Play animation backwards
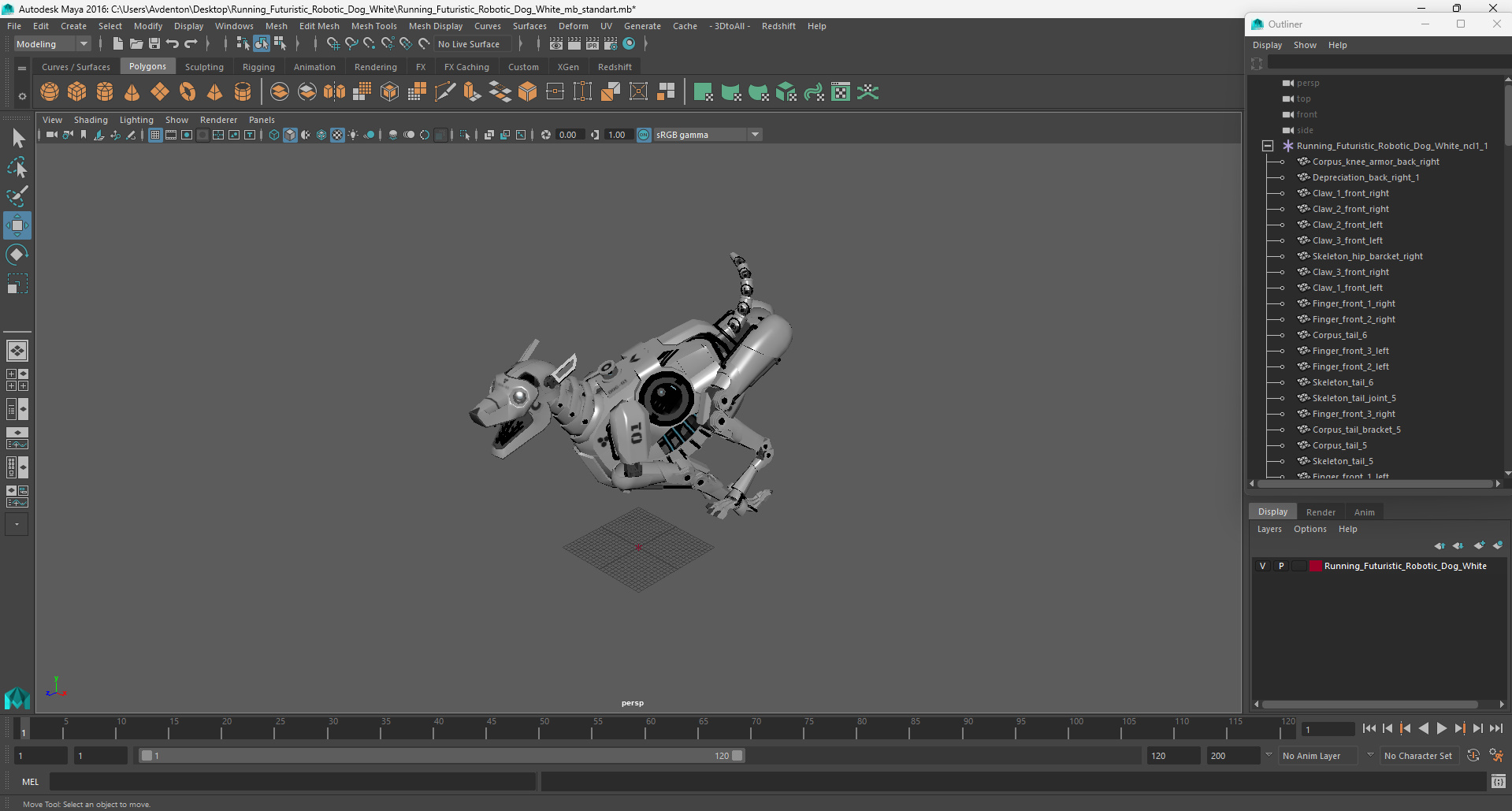Image resolution: width=1512 pixels, height=811 pixels. 1423,729
